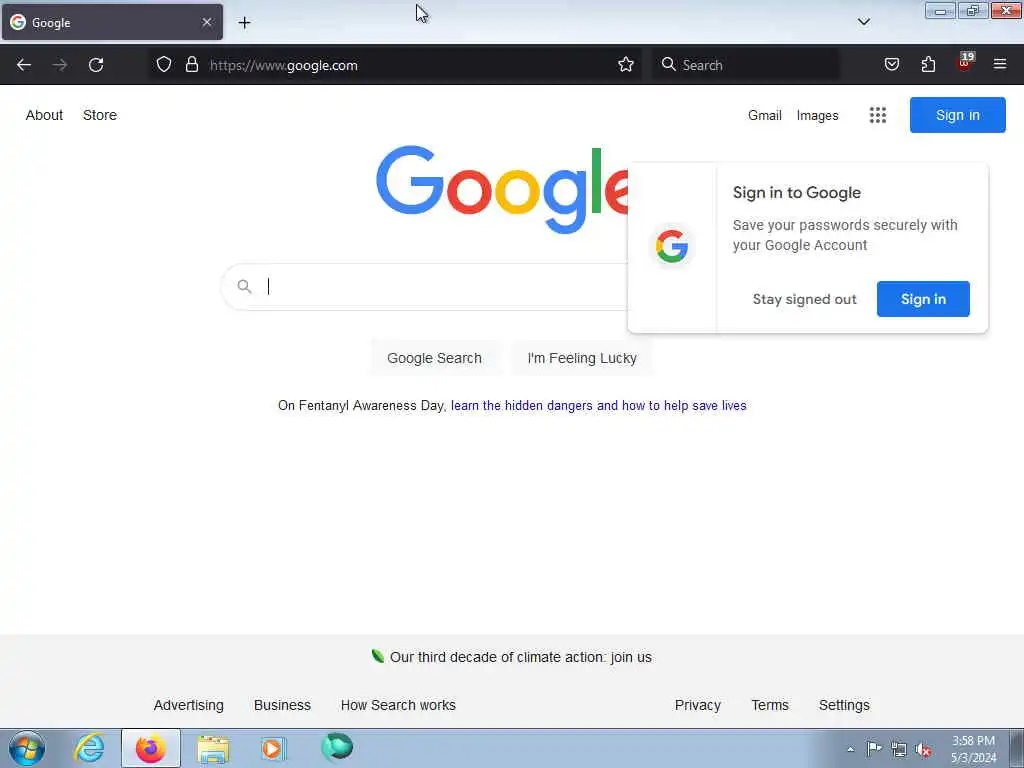Open the Privacy footer link
Viewport: 1024px width, 768px height.
pyautogui.click(x=697, y=705)
